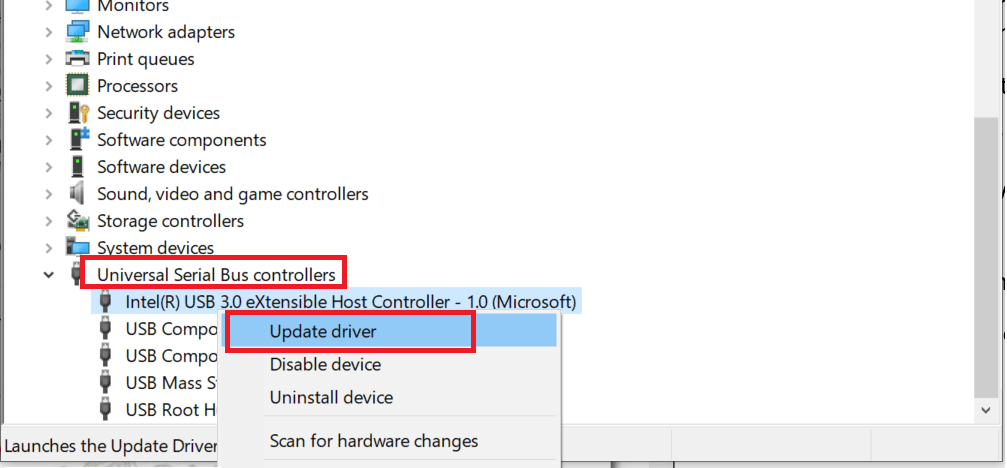Select the USB Mass Storage device entry
The image size is (1007, 468).
point(172,383)
